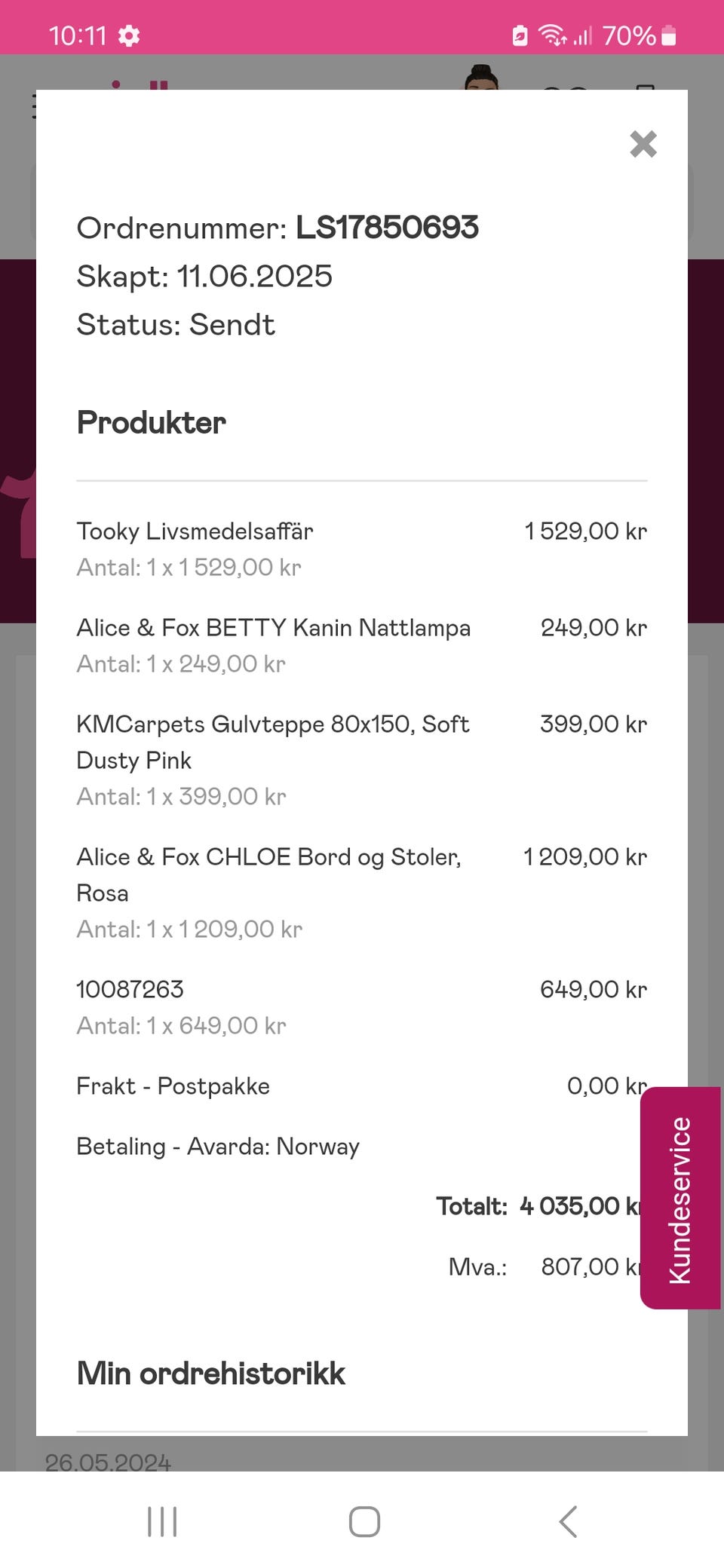Tap the avatar icon behind the popup
Viewport: 724px width, 1568px height.
click(x=481, y=78)
